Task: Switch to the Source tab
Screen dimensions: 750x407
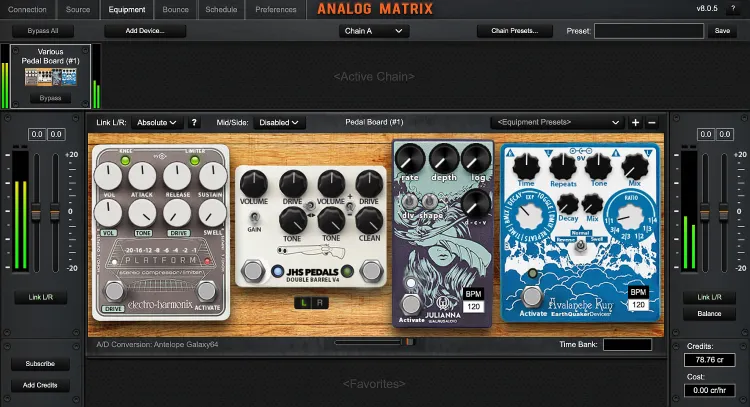Action: tap(78, 10)
